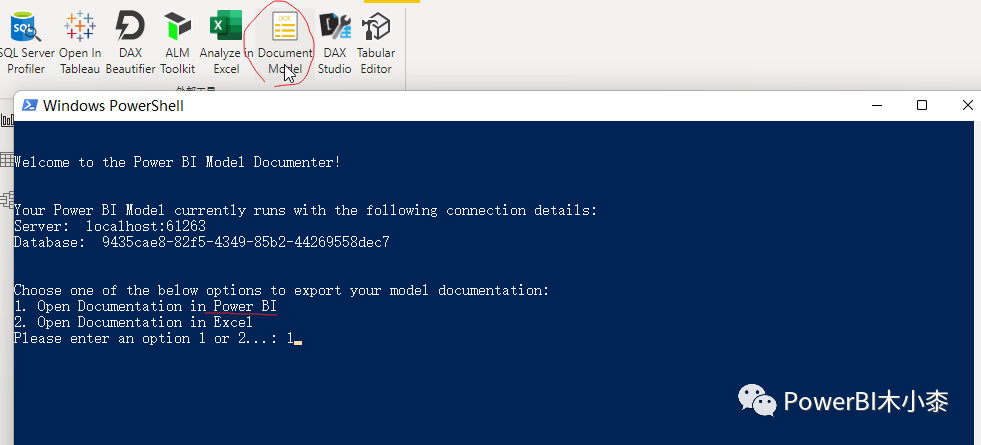Switch to Data view in left sidebar

(6, 158)
